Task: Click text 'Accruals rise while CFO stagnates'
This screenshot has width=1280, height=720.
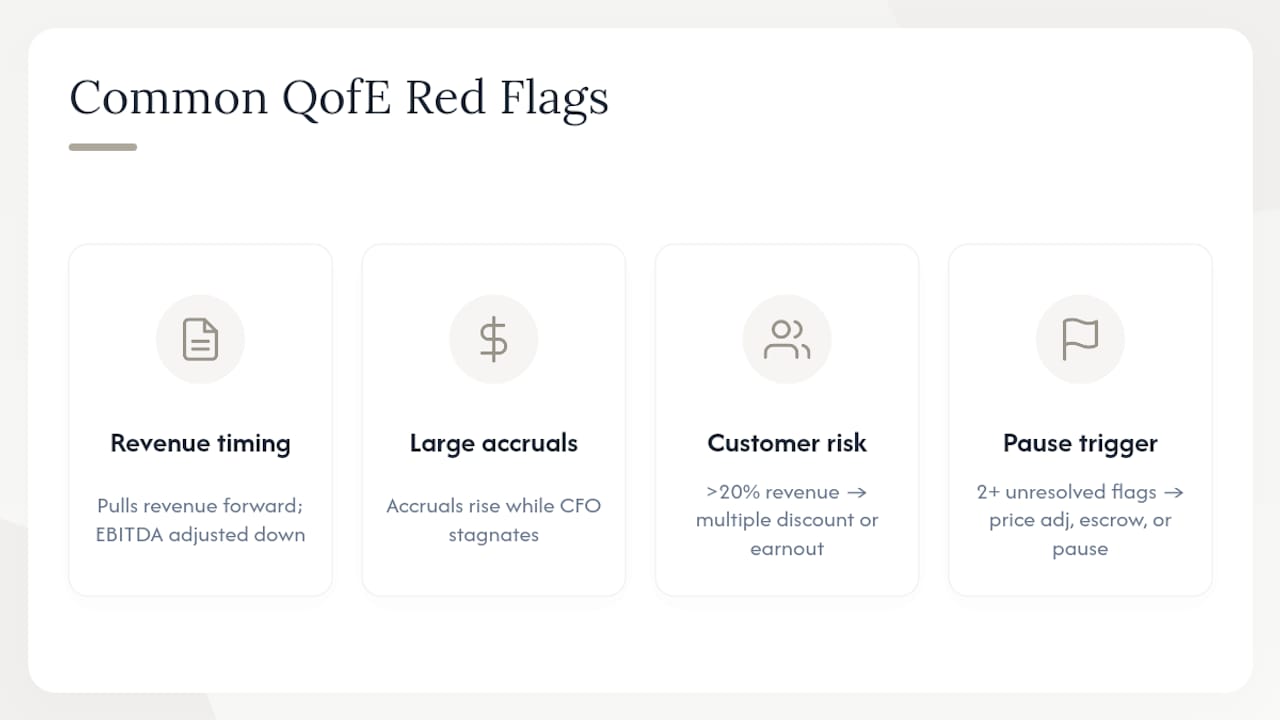Action: (x=493, y=520)
